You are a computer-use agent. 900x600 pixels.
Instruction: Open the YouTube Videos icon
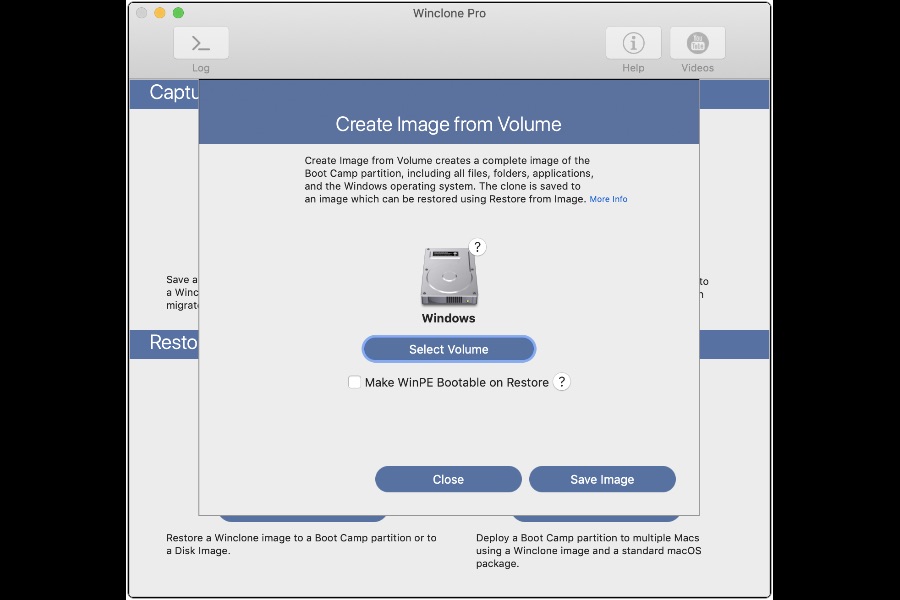697,43
